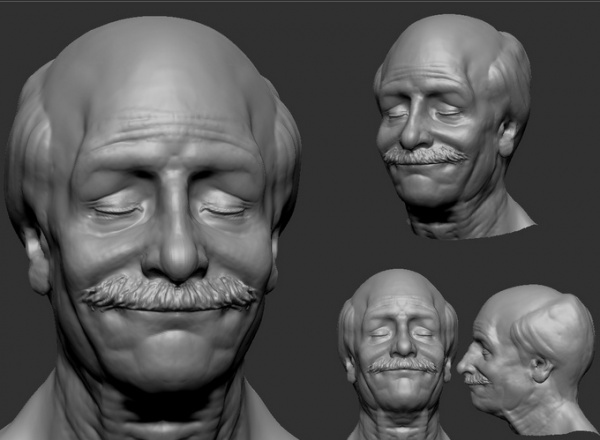Click the mustache on the top-right tilted head
The image size is (600, 440).
[x=424, y=155]
